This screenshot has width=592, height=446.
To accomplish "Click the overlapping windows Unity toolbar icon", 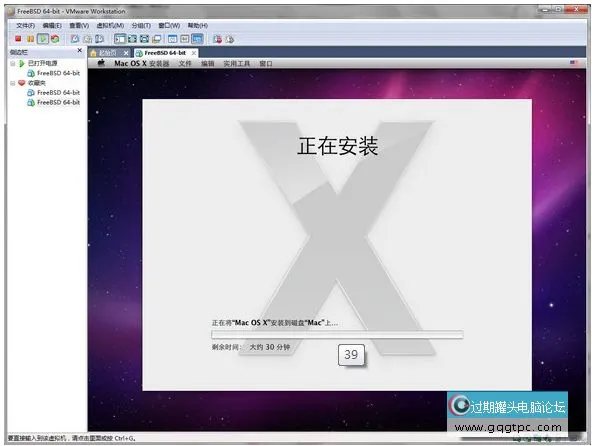I will (x=156, y=39).
